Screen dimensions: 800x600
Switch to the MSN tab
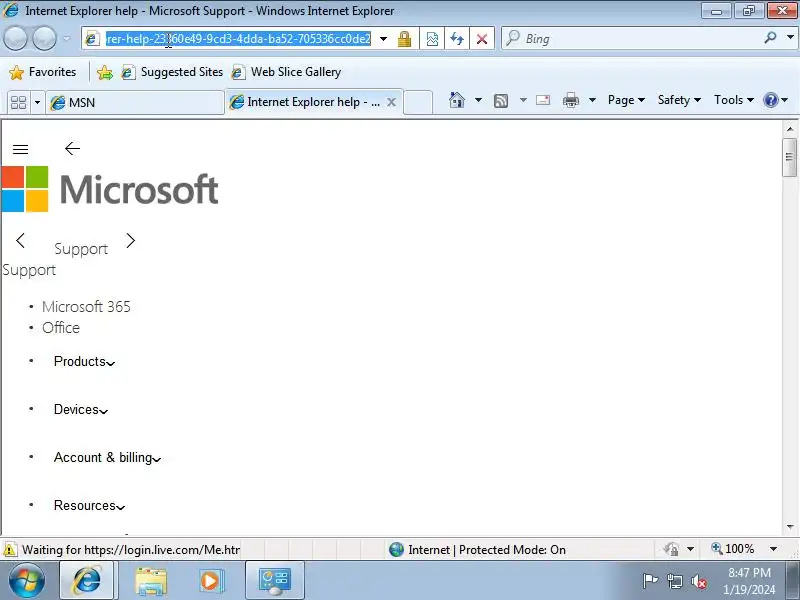pos(135,103)
